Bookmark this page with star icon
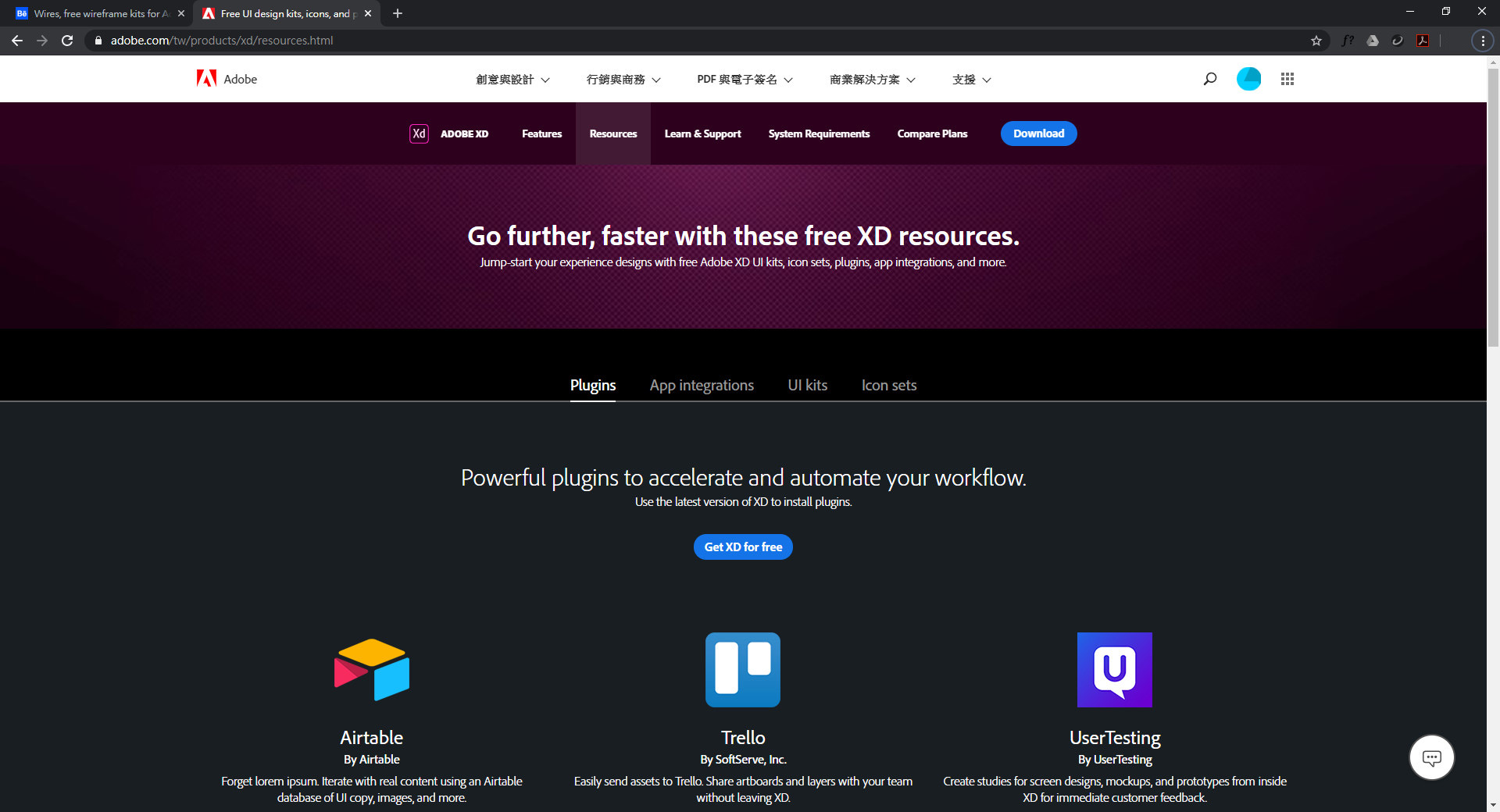Screen dimensions: 1500x812 [1316, 41]
